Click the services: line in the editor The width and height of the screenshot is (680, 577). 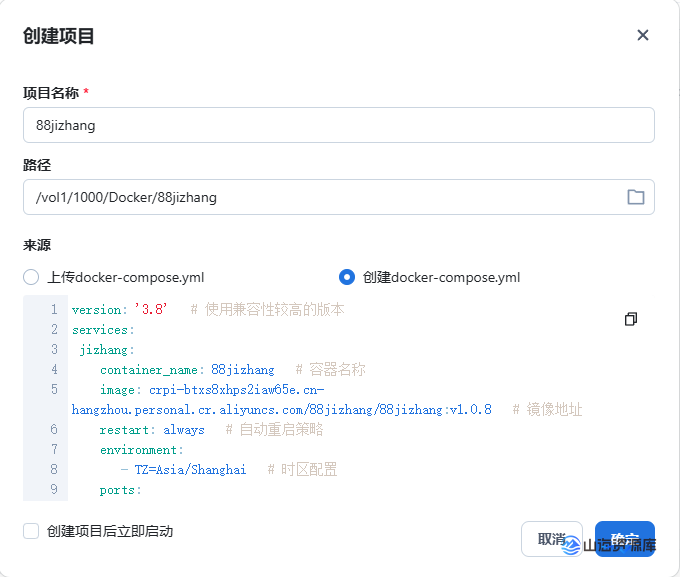[x=102, y=330]
